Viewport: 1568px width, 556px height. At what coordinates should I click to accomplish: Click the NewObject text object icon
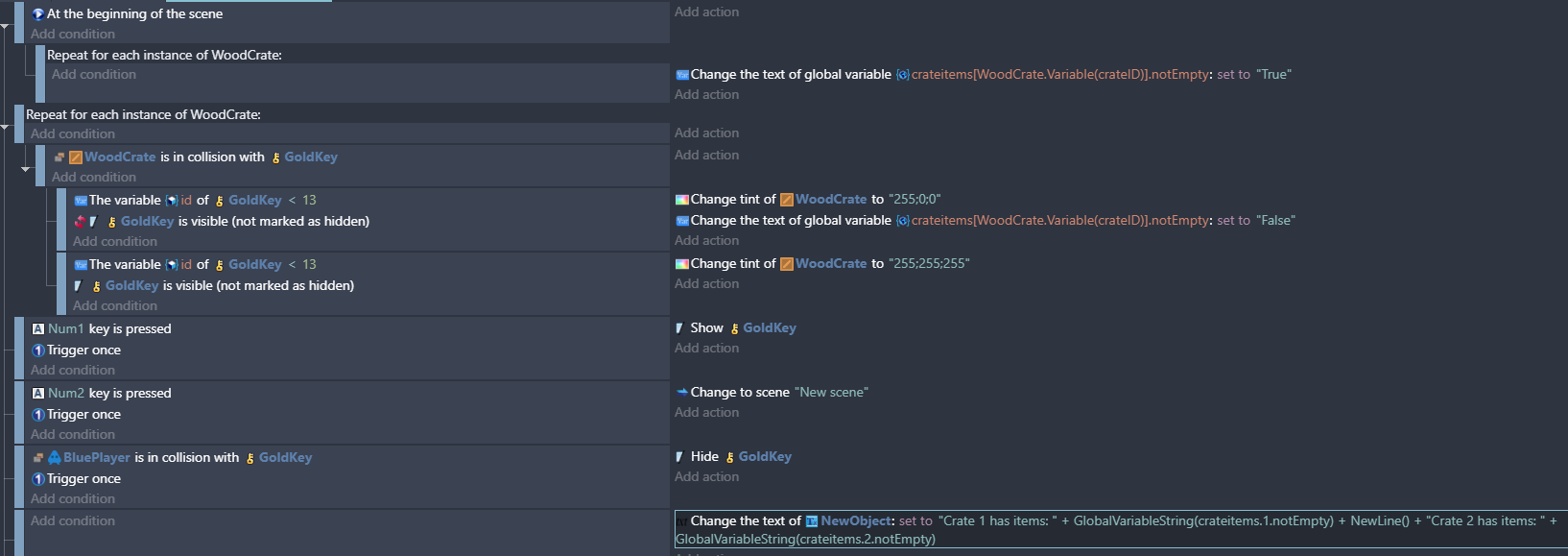[812, 521]
